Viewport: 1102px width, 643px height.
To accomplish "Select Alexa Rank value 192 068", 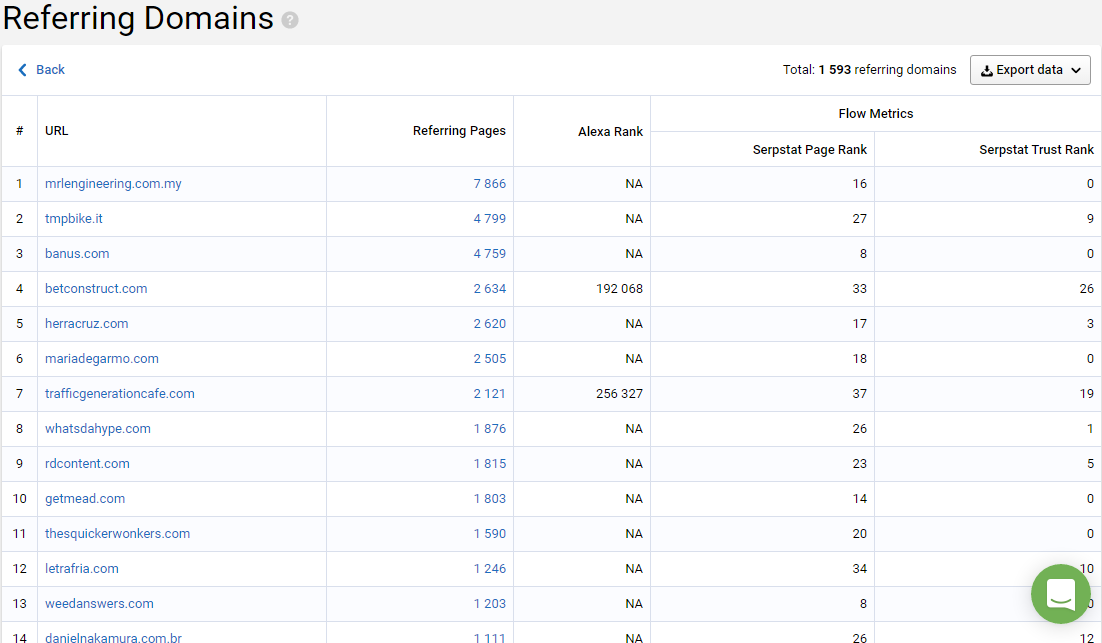I will pyautogui.click(x=619, y=289).
